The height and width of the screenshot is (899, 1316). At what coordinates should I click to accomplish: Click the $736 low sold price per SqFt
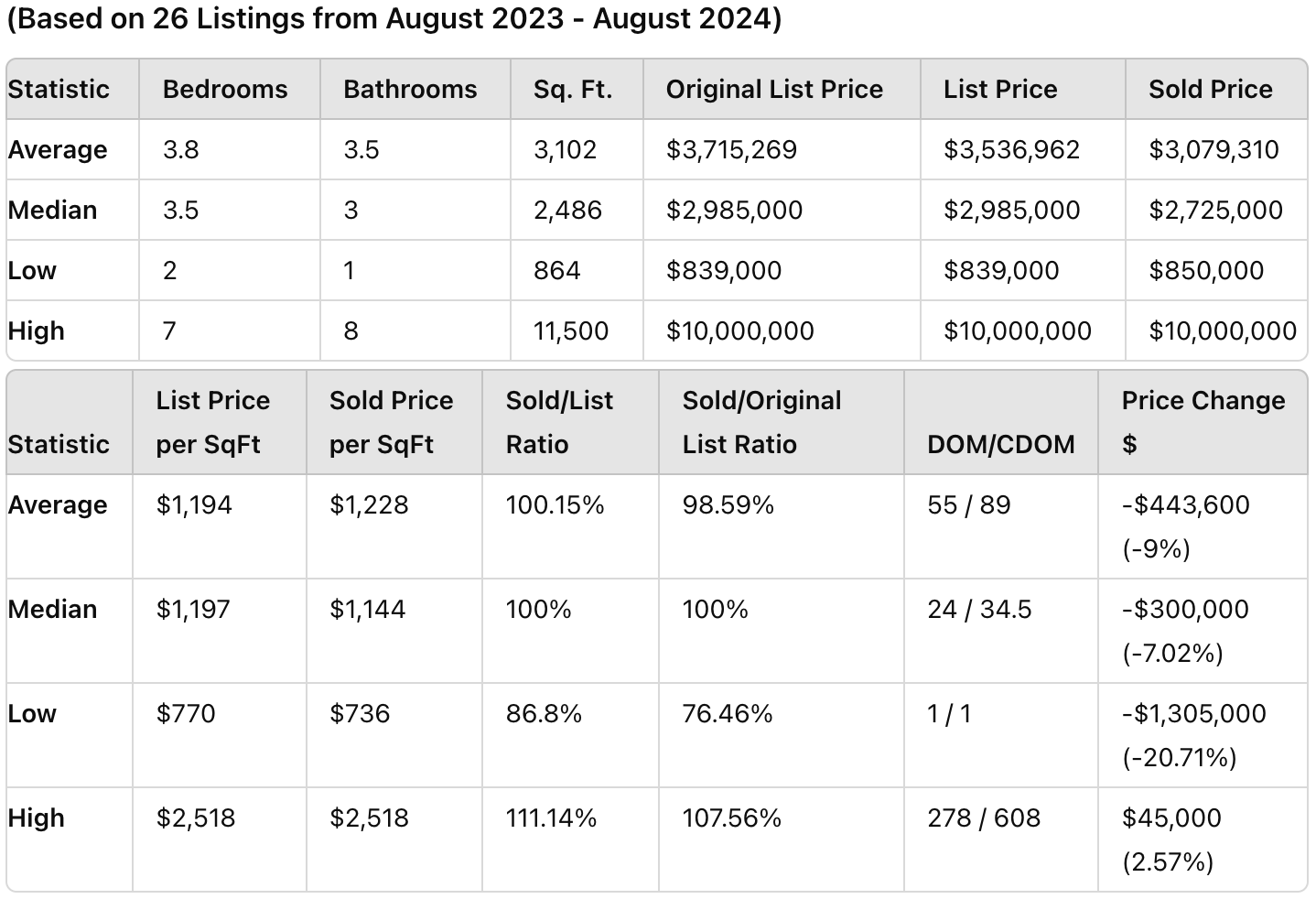pyautogui.click(x=360, y=713)
